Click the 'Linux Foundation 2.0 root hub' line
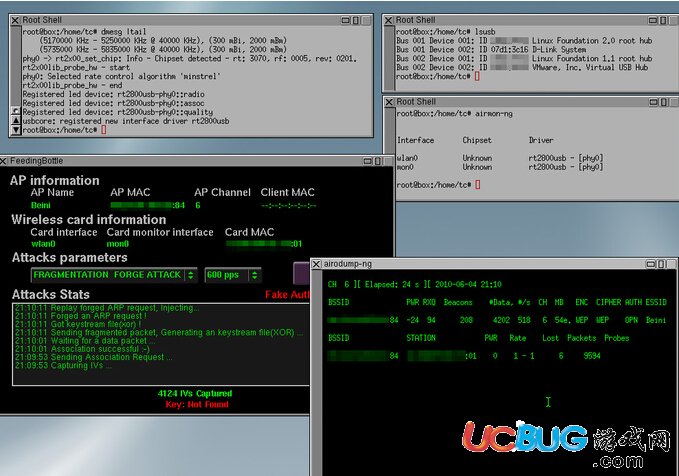The image size is (679, 476). (524, 41)
